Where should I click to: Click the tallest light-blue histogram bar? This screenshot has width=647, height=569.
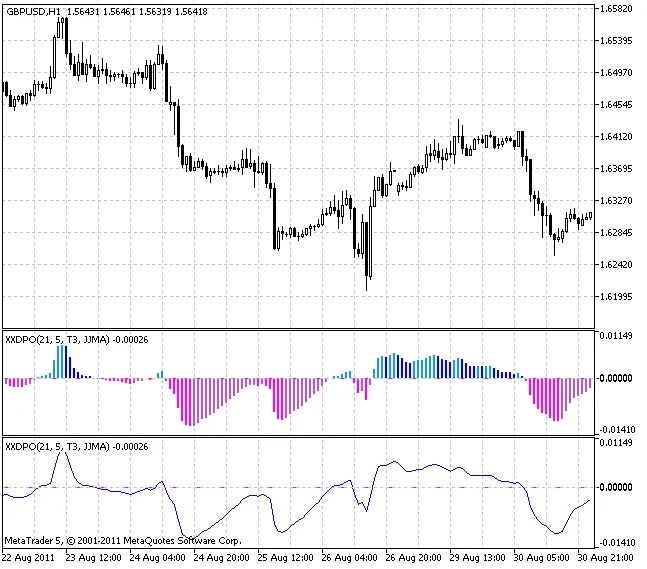[x=64, y=361]
